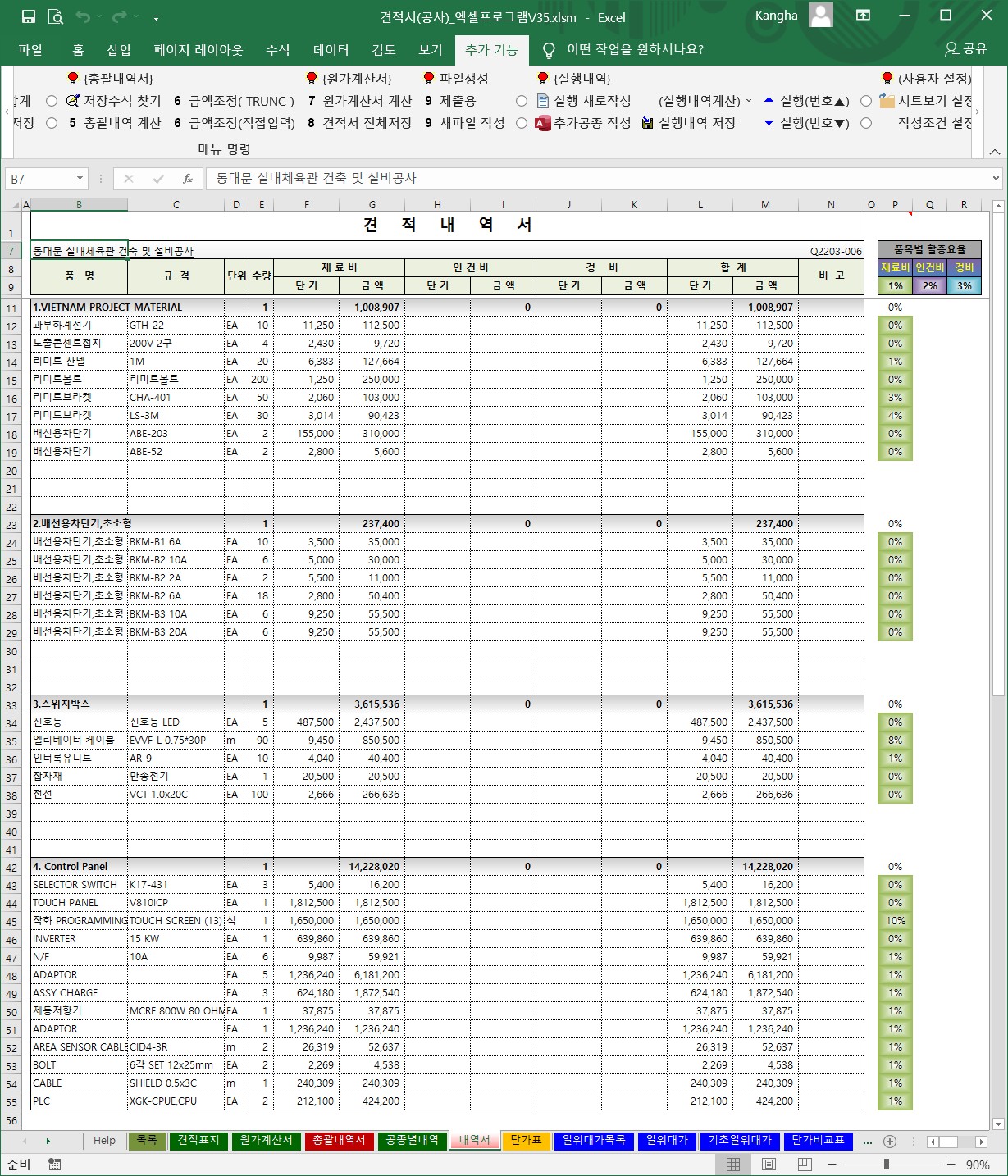Click the red bulb icon by {실행내역}

pos(543,79)
